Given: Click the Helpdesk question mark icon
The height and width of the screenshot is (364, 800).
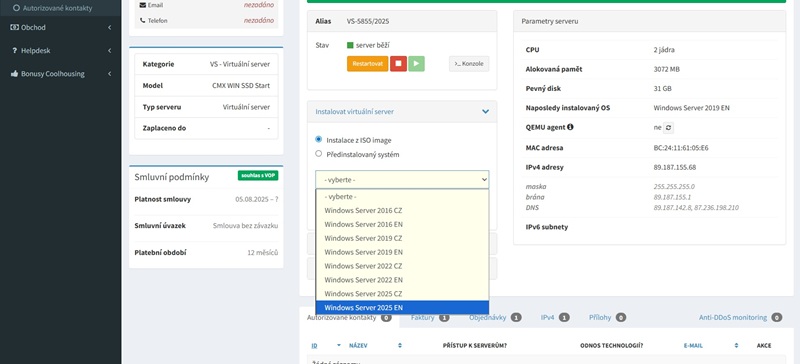Looking at the screenshot, I should (15, 51).
